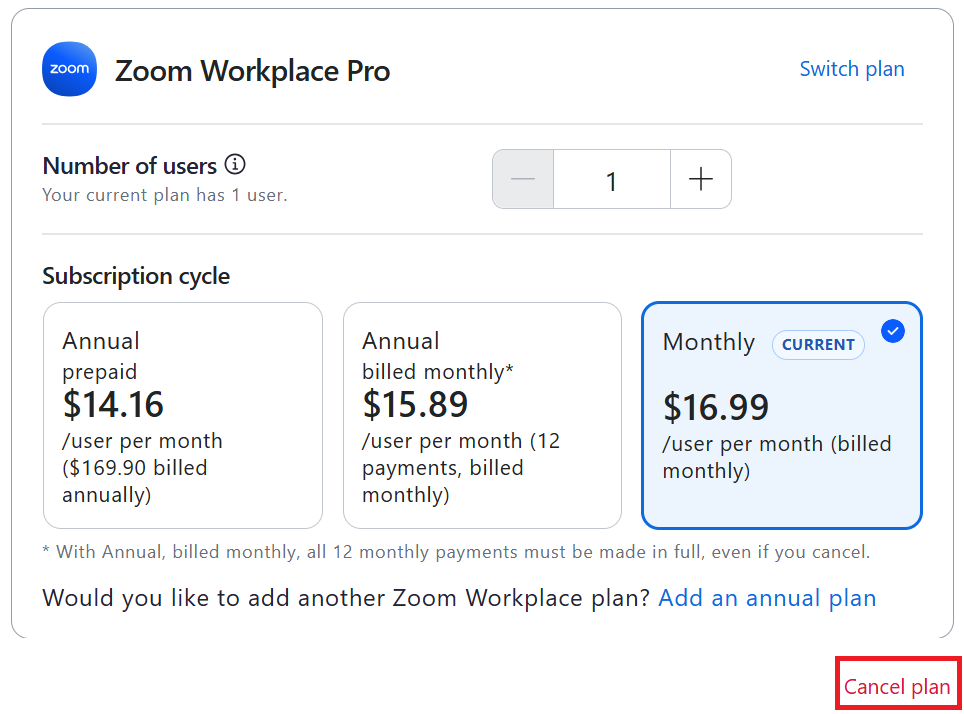Click the Switch plan link
The width and height of the screenshot is (964, 714).
click(852, 69)
